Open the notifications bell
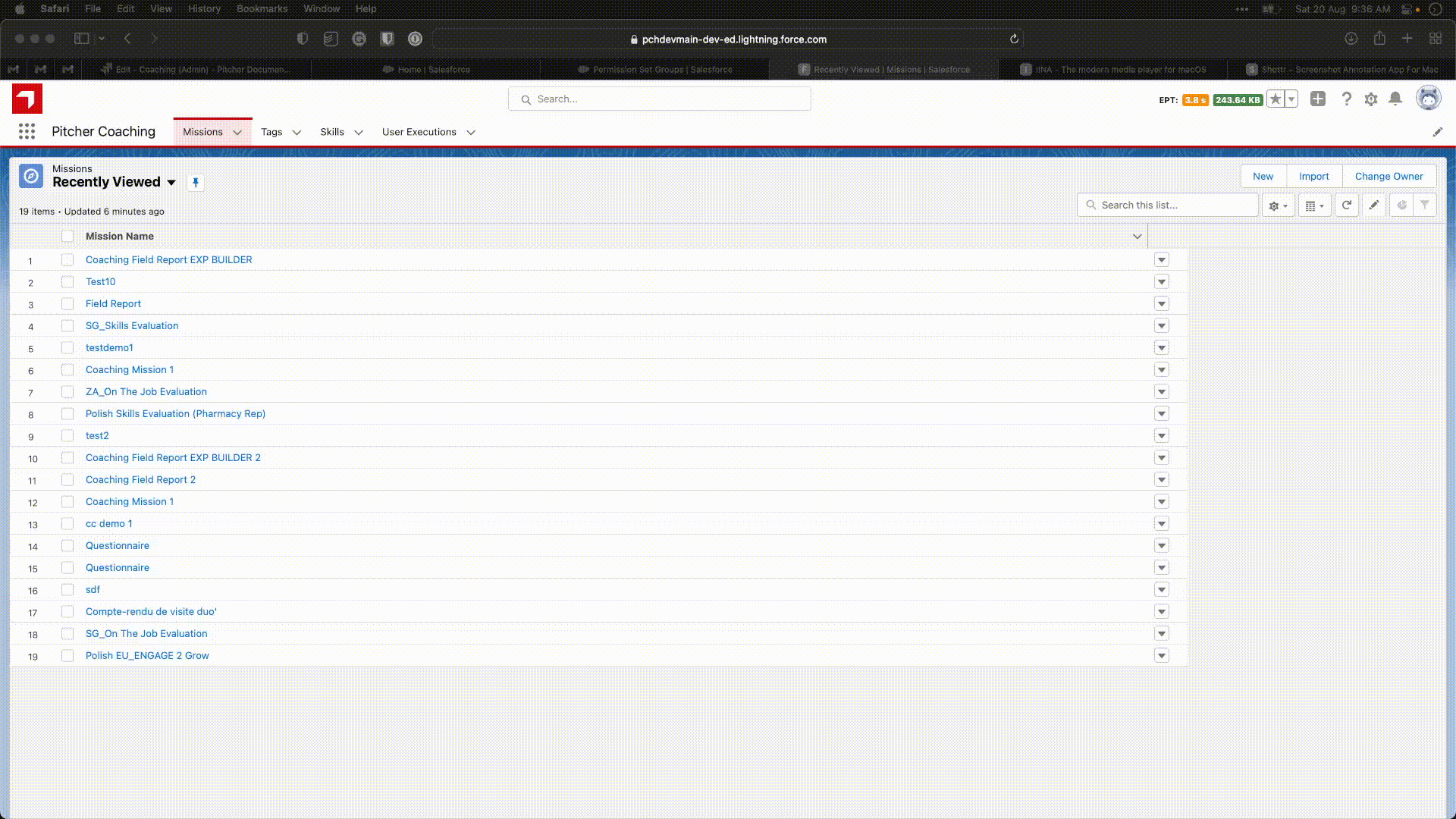The width and height of the screenshot is (1456, 819). [x=1395, y=99]
